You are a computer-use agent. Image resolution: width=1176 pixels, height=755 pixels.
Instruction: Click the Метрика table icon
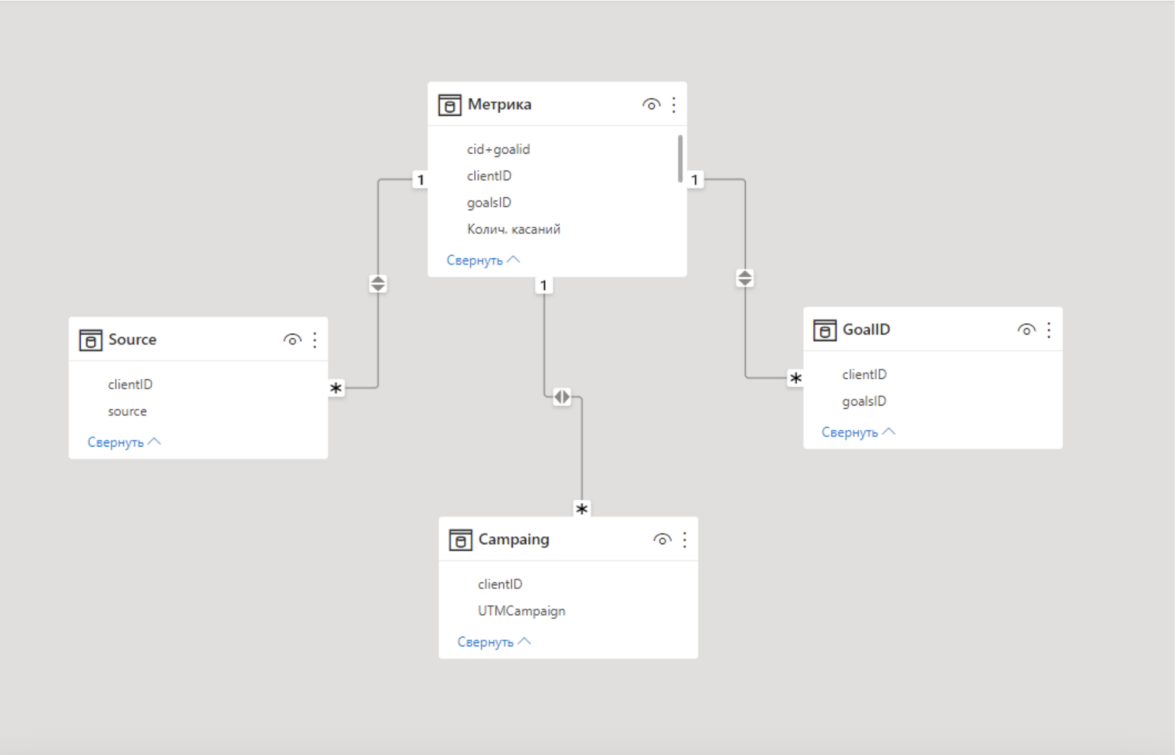point(450,105)
